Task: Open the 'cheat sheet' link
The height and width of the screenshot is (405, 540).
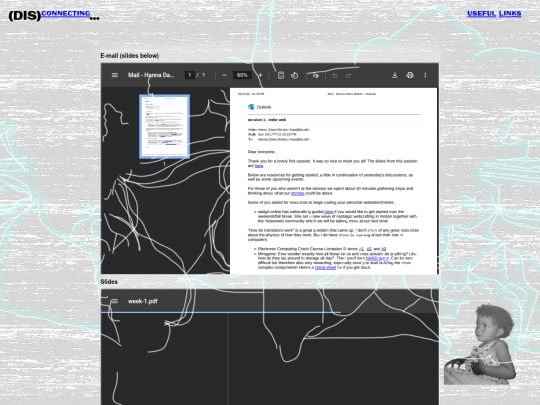Action: tap(325, 267)
